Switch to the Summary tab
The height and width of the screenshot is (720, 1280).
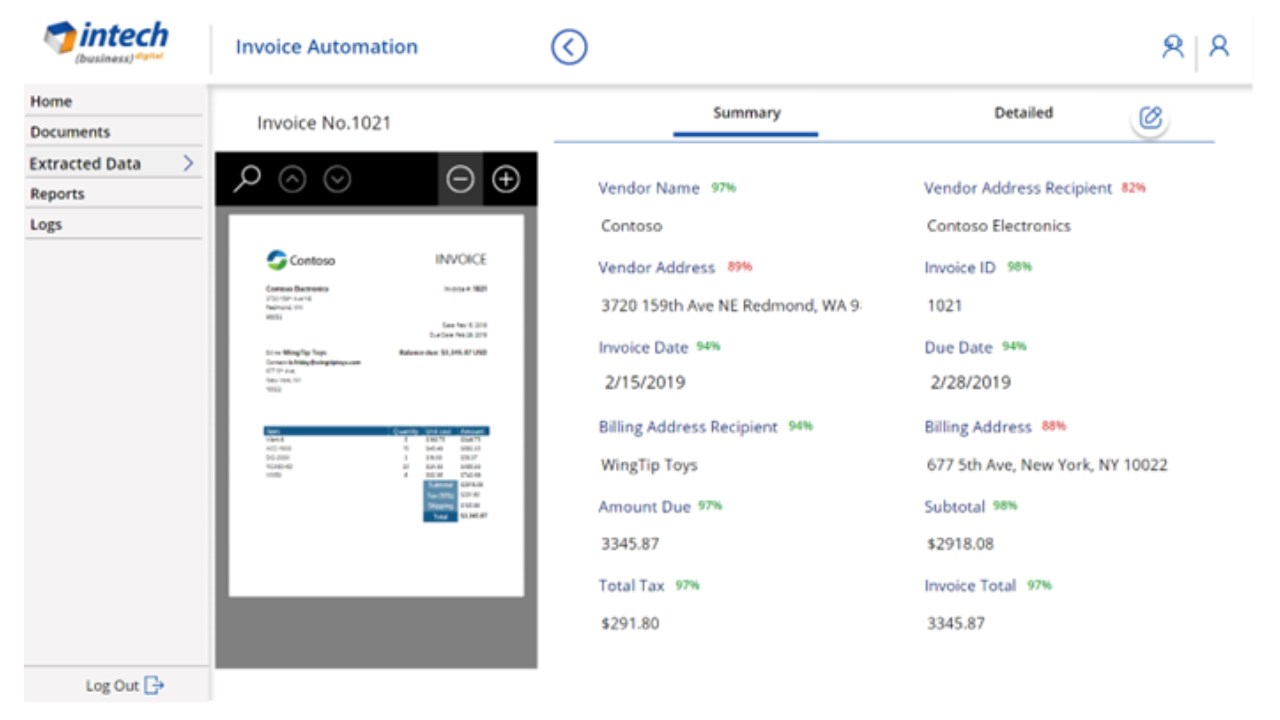(x=746, y=113)
